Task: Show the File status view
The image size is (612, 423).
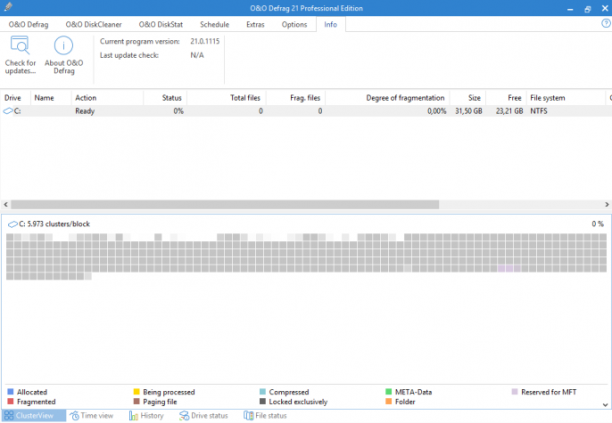Action: pyautogui.click(x=265, y=416)
